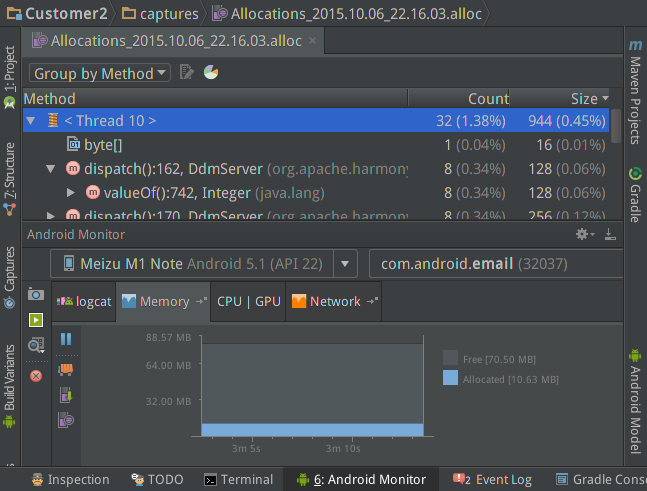Dump Java heap icon

pyautogui.click(x=66, y=395)
